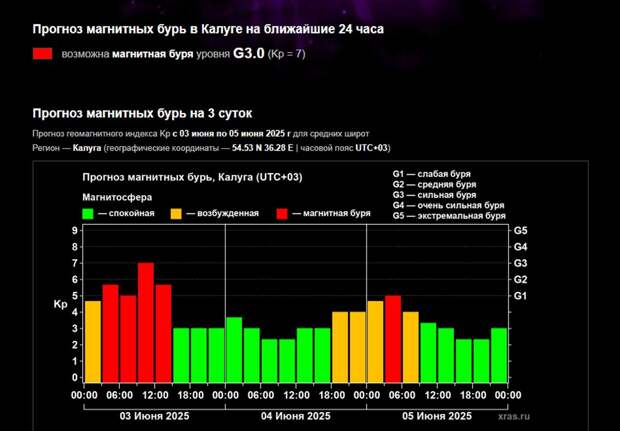Click the last green bar on 05 Июня
Viewport: 620px width, 431px height.
click(x=498, y=354)
